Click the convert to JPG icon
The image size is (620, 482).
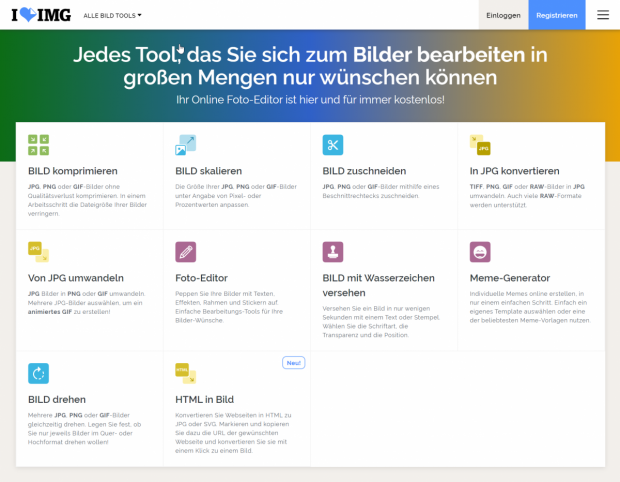point(480,145)
